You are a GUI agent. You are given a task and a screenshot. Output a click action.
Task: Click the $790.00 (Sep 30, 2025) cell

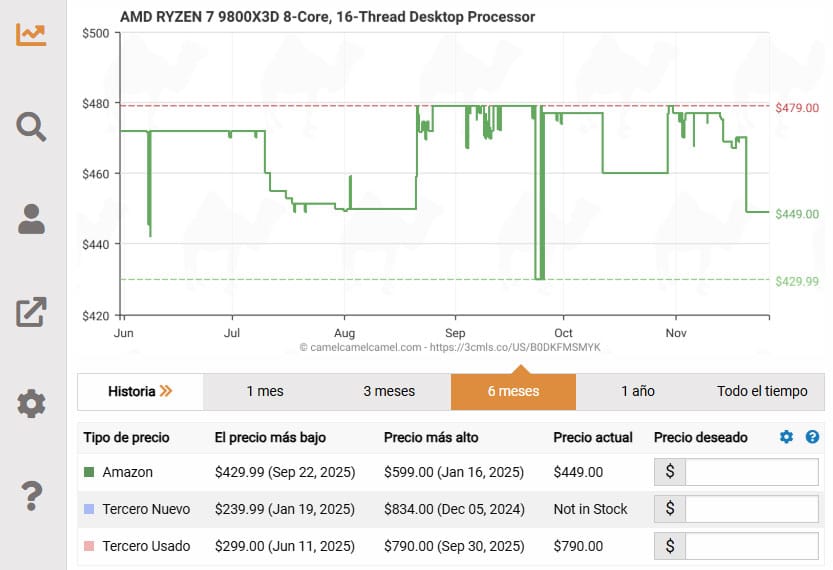[x=454, y=547]
